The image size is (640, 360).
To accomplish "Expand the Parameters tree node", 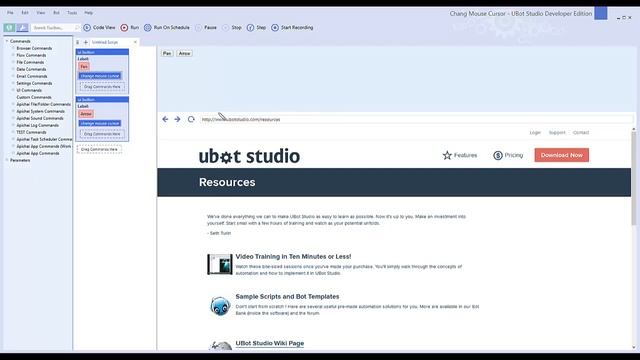I will click(x=7, y=160).
